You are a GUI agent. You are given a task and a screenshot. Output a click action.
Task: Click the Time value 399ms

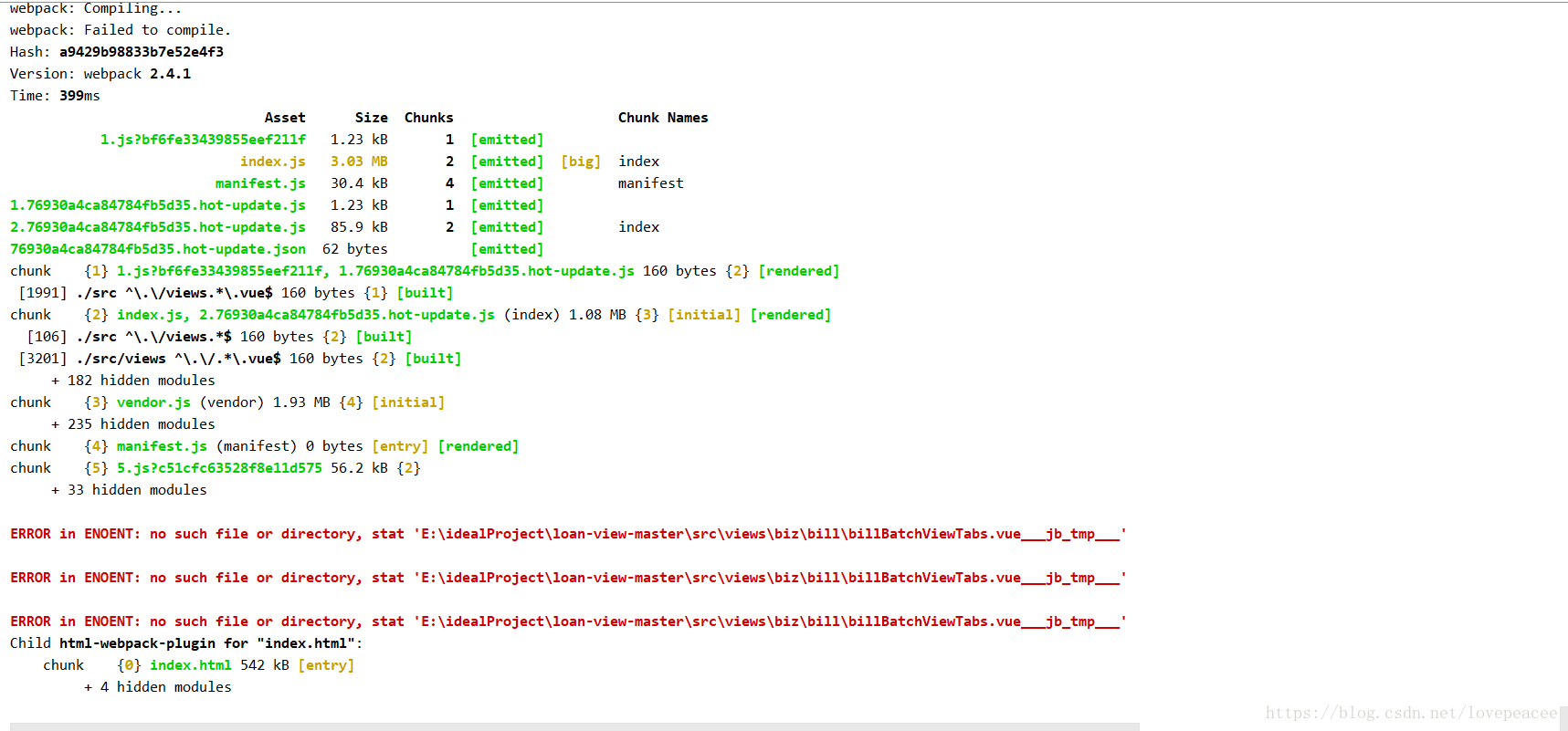[79, 96]
